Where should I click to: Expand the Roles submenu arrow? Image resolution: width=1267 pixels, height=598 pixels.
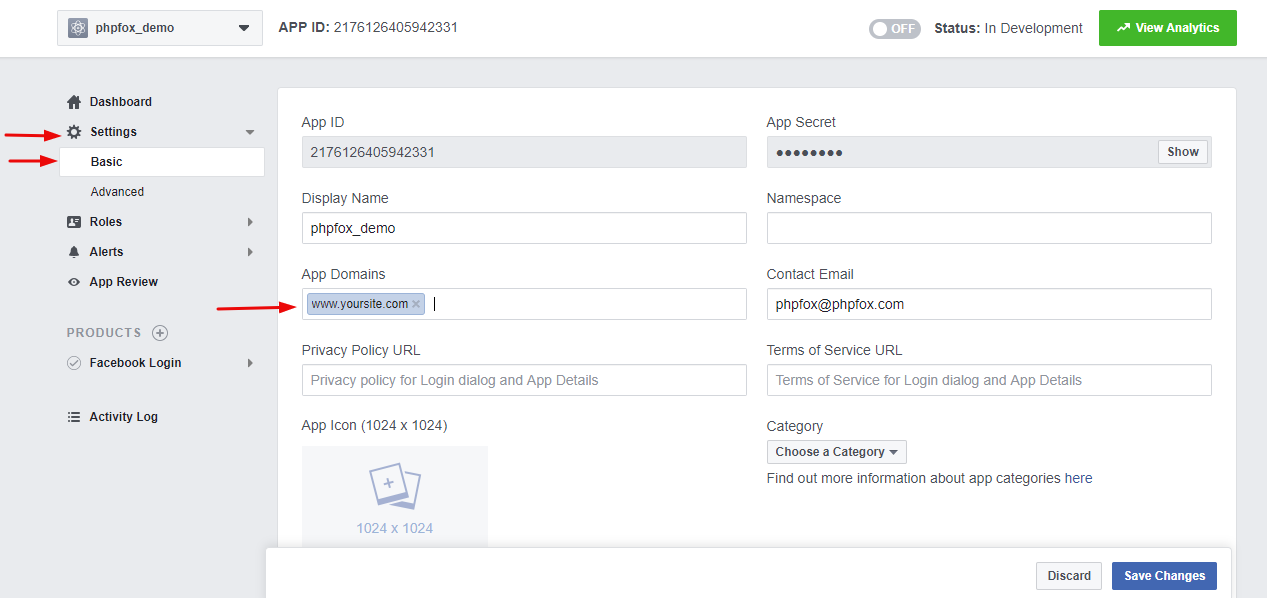(250, 222)
